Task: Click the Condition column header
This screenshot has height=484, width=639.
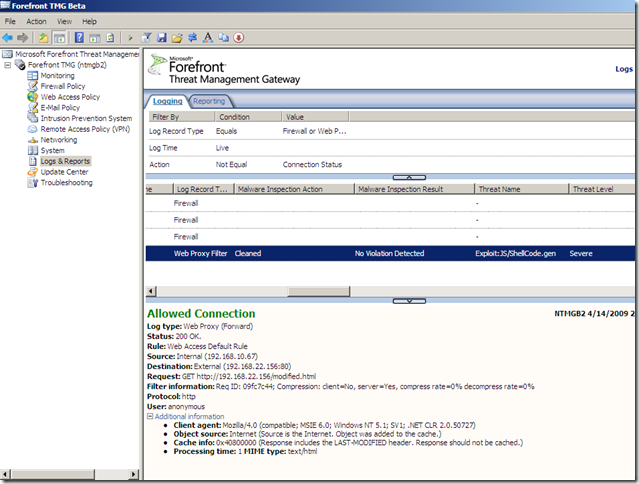Action: [249, 117]
